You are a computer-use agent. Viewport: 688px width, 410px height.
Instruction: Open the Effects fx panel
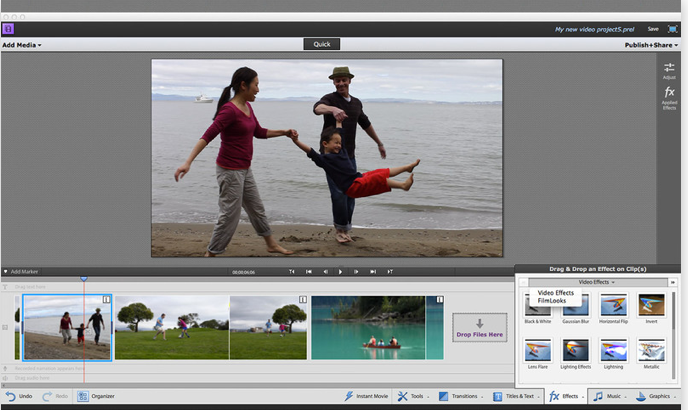point(566,396)
